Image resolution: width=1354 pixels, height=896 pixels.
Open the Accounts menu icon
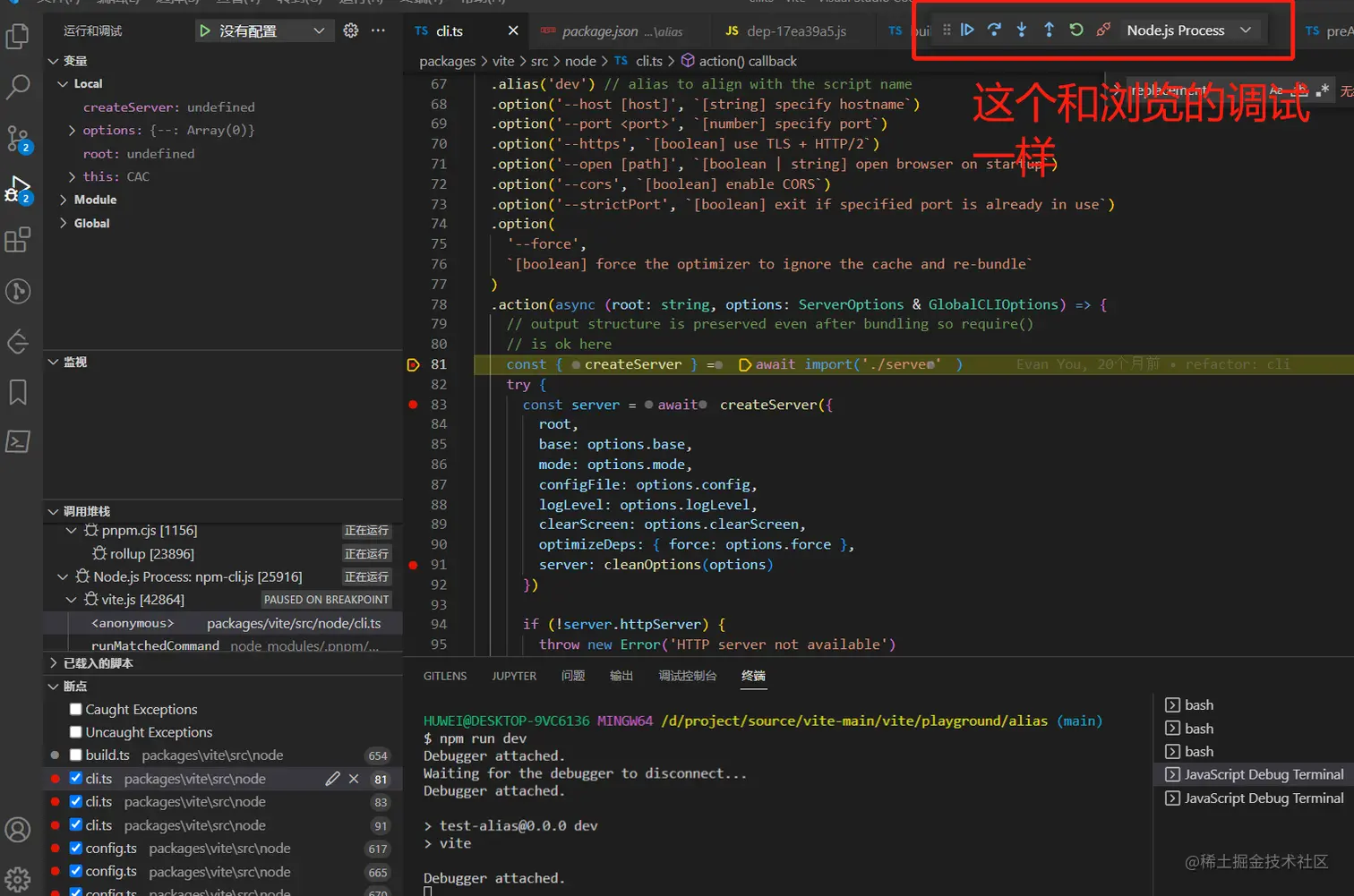18,830
